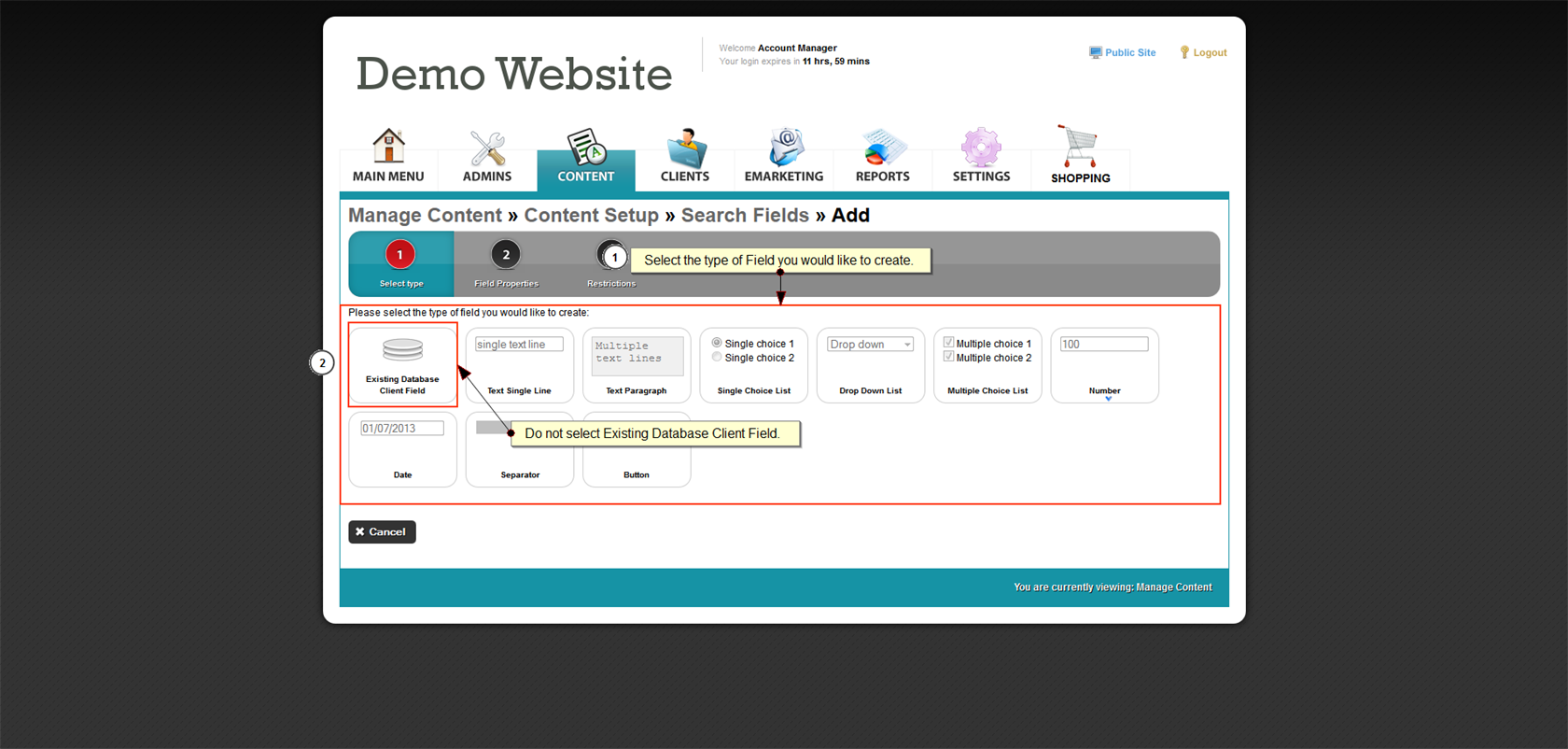Open the Reports chart icon
The height and width of the screenshot is (749, 1568).
[882, 148]
